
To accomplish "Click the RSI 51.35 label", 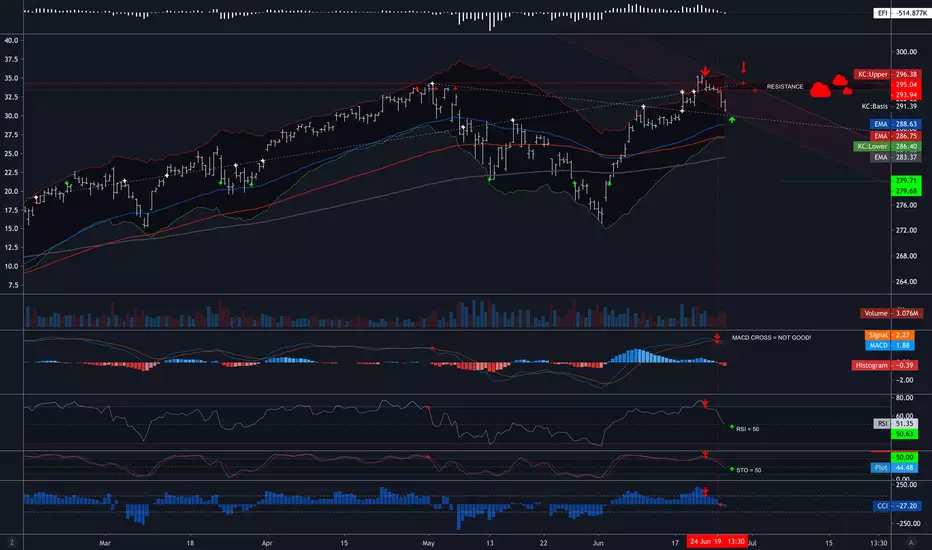I will tap(895, 424).
